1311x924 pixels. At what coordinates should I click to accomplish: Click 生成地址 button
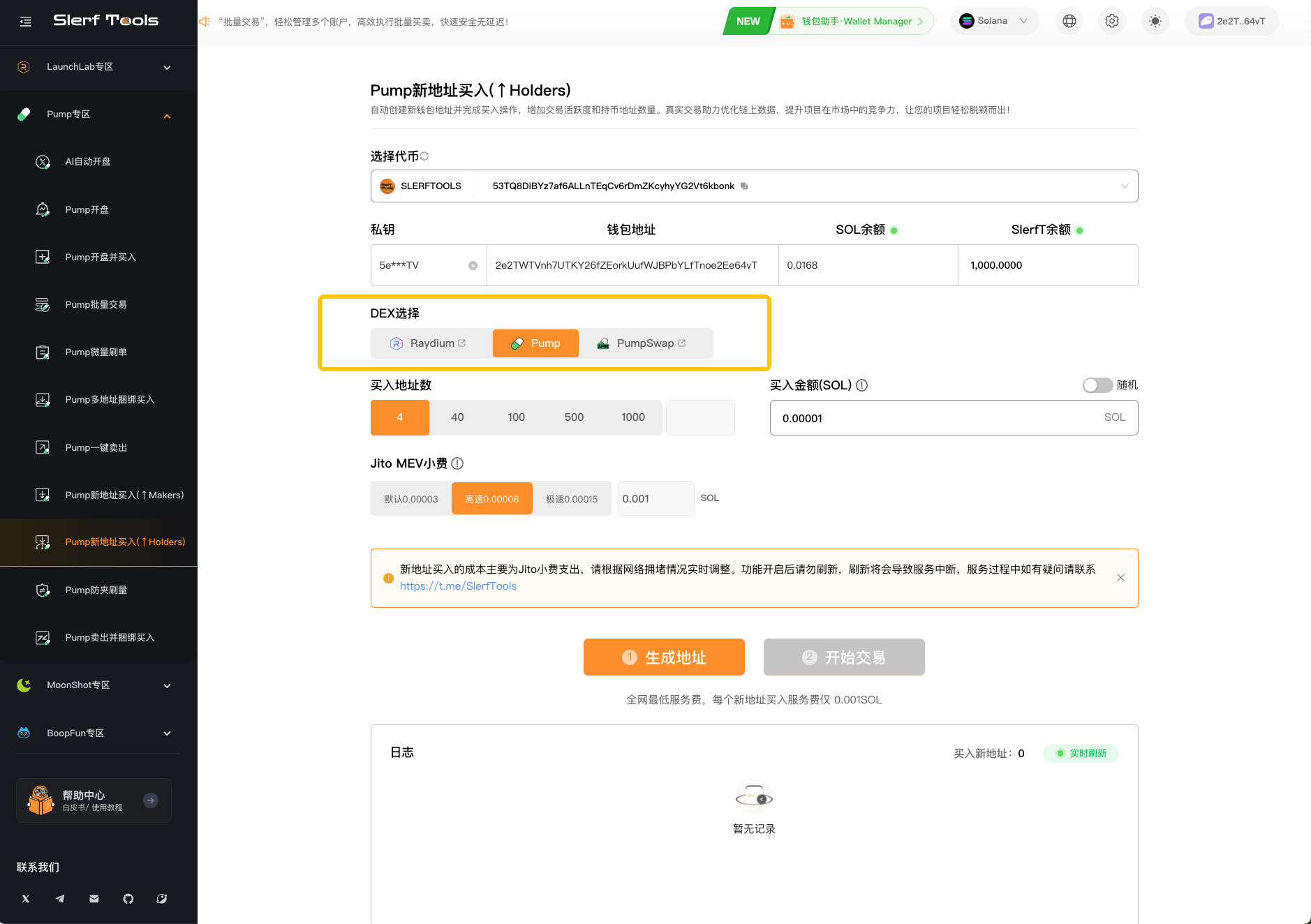click(664, 657)
